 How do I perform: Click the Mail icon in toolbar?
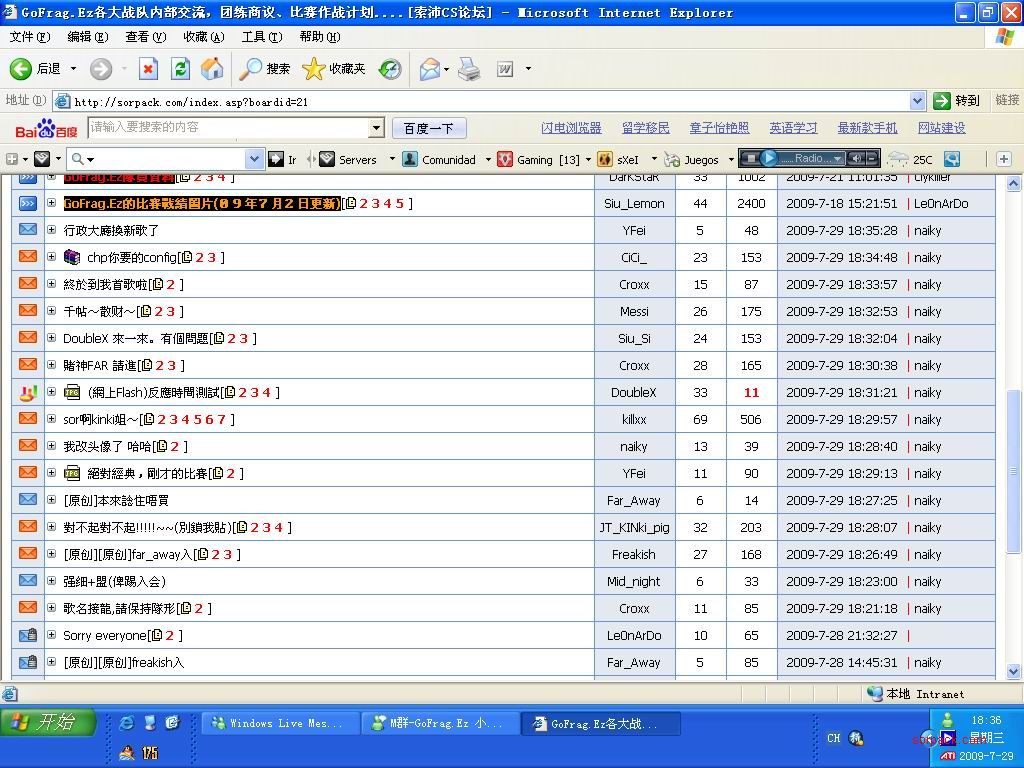click(x=429, y=69)
